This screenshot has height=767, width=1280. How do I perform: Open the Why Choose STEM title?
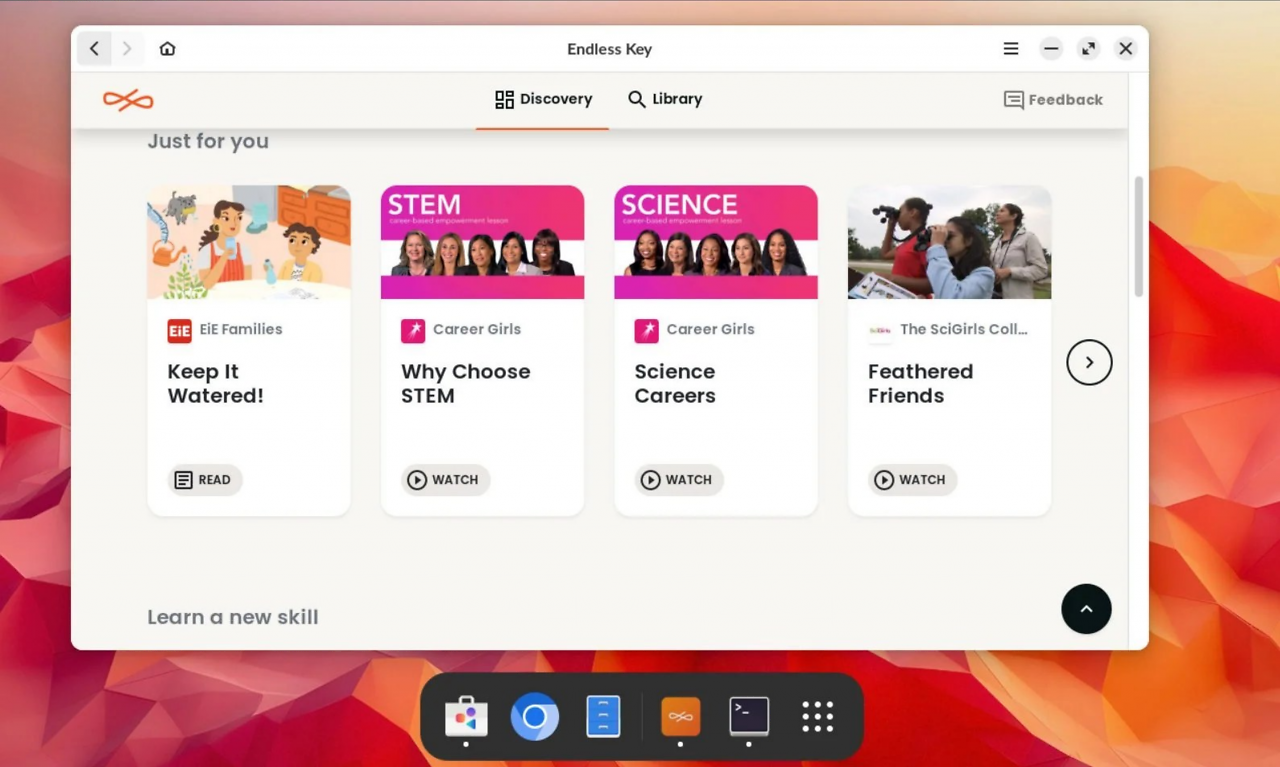coord(465,384)
